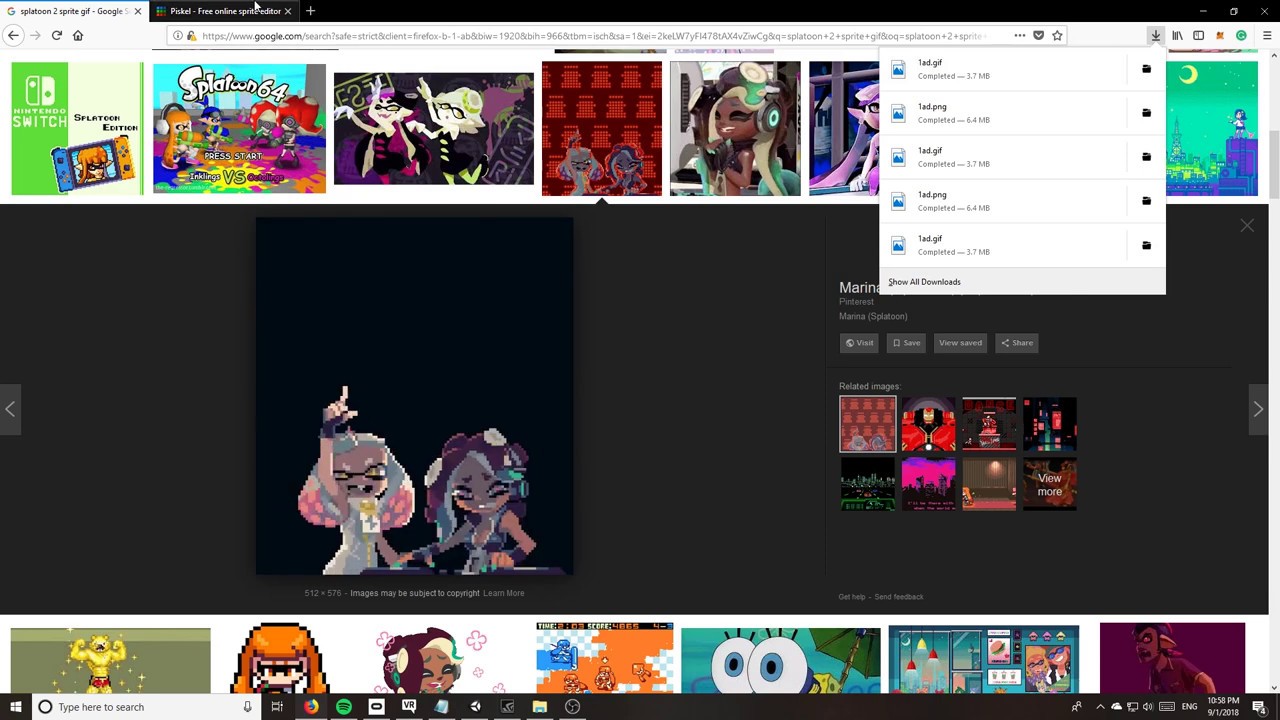The width and height of the screenshot is (1280, 720).
Task: Open a new browser tab
Action: click(x=310, y=11)
